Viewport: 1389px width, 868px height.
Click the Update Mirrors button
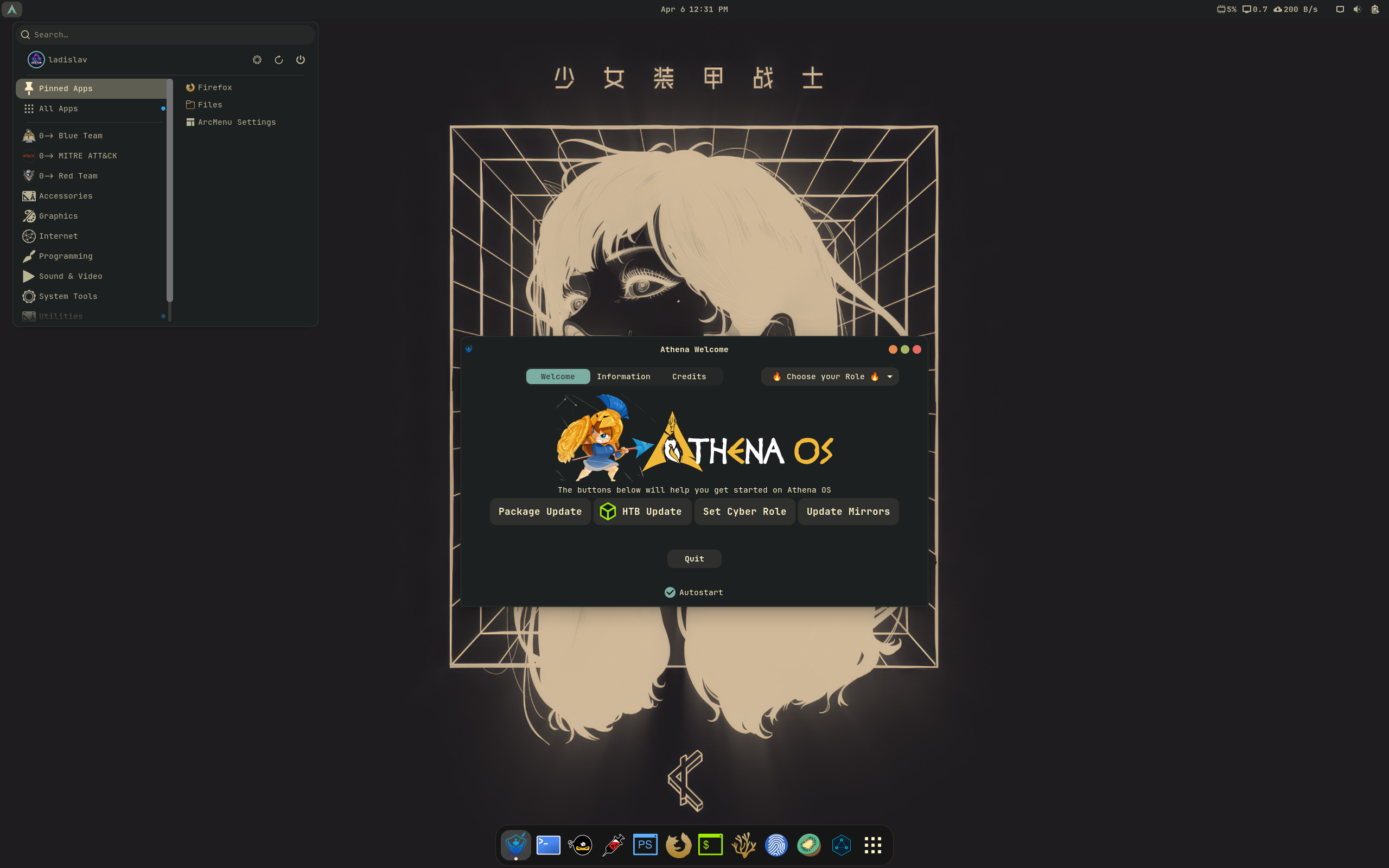click(x=848, y=512)
